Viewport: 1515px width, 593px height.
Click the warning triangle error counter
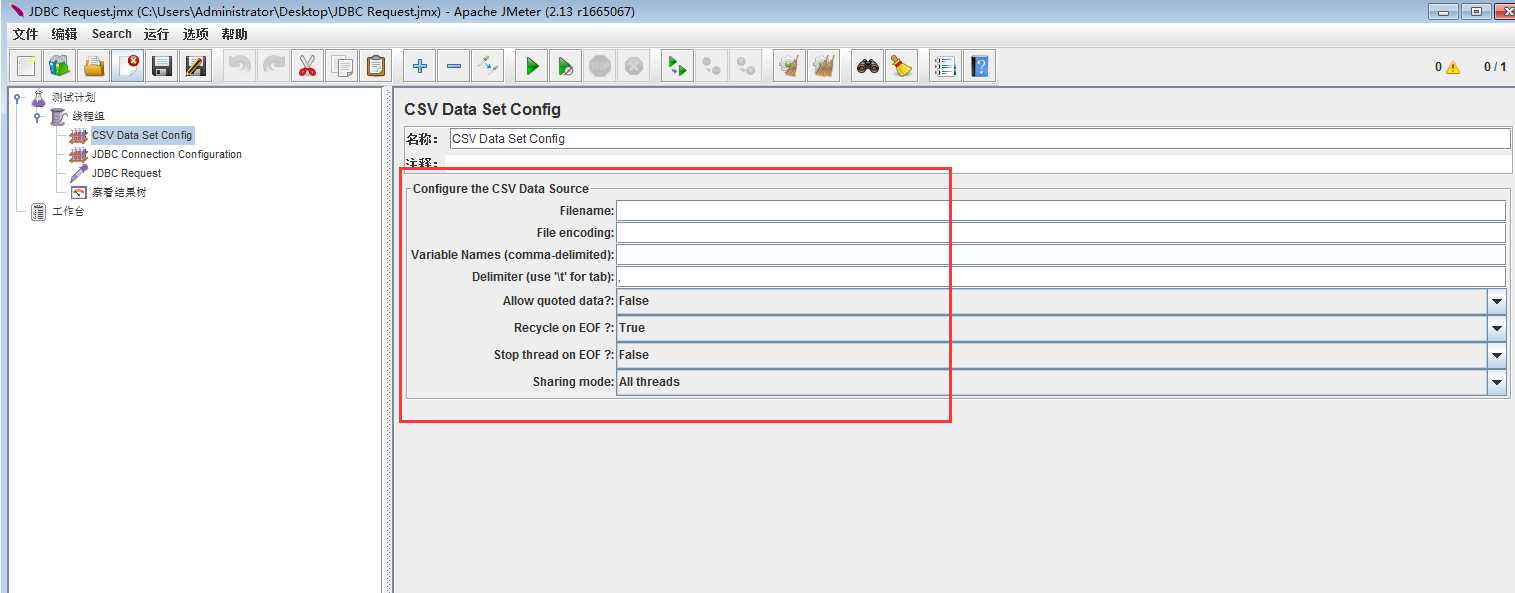tap(1452, 67)
